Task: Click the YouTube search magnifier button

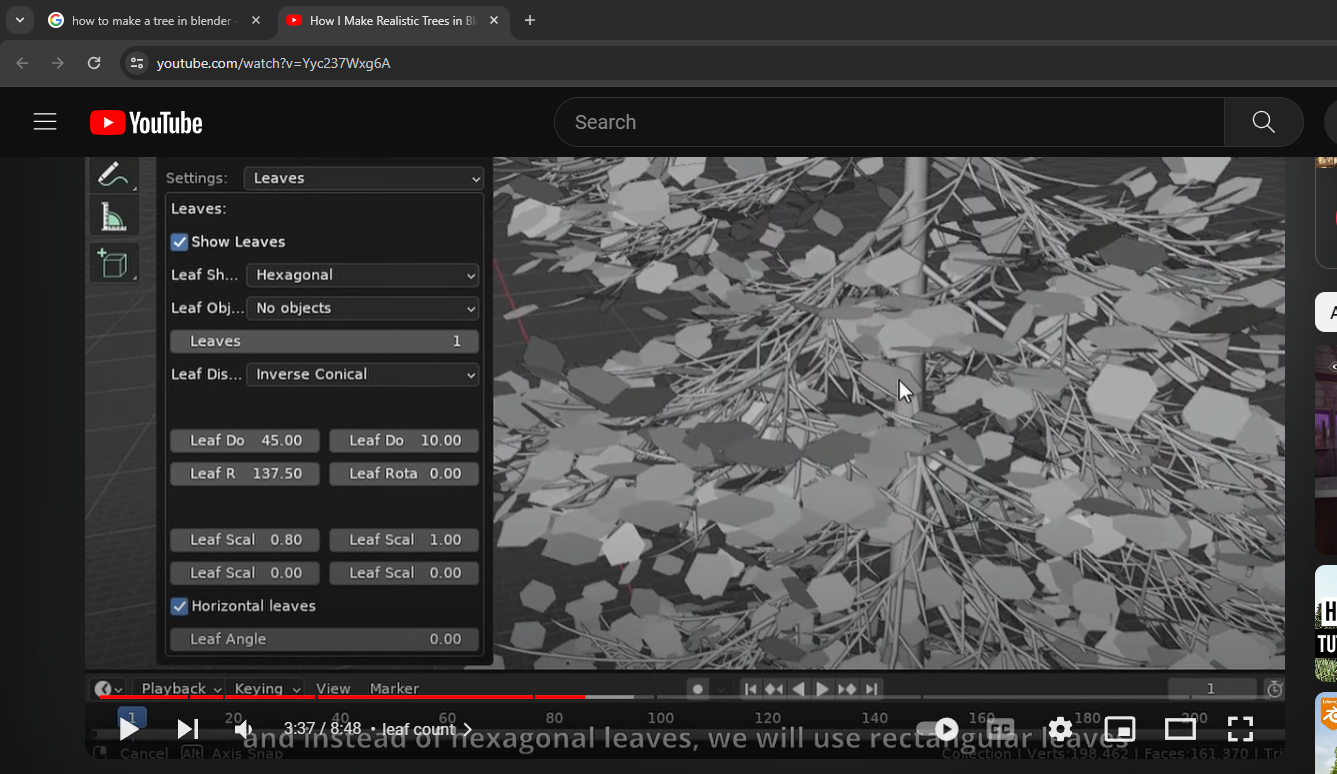Action: coord(1264,122)
